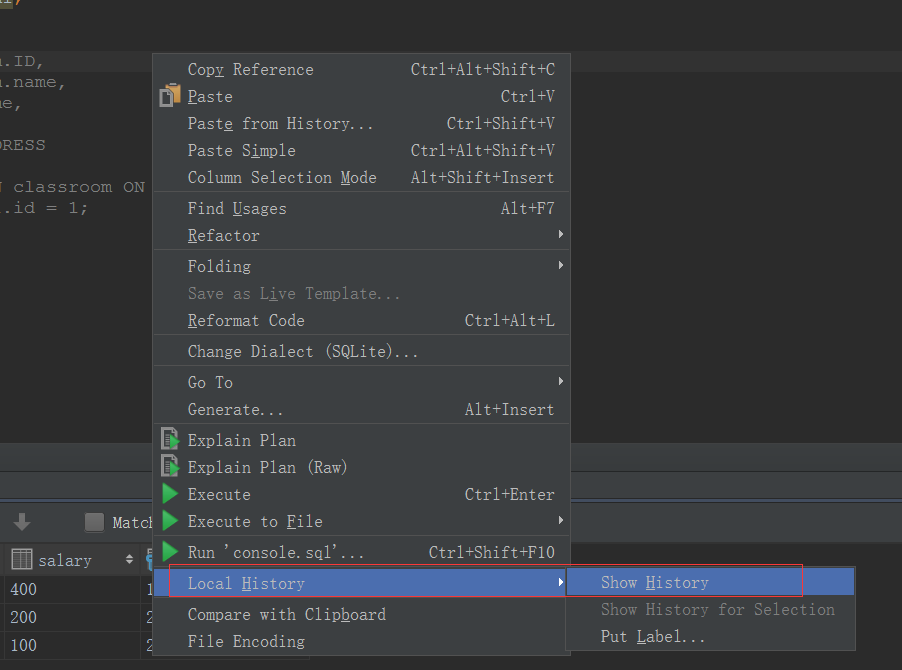Expand the Go To submenu arrow
This screenshot has width=902, height=670.
[x=561, y=381]
